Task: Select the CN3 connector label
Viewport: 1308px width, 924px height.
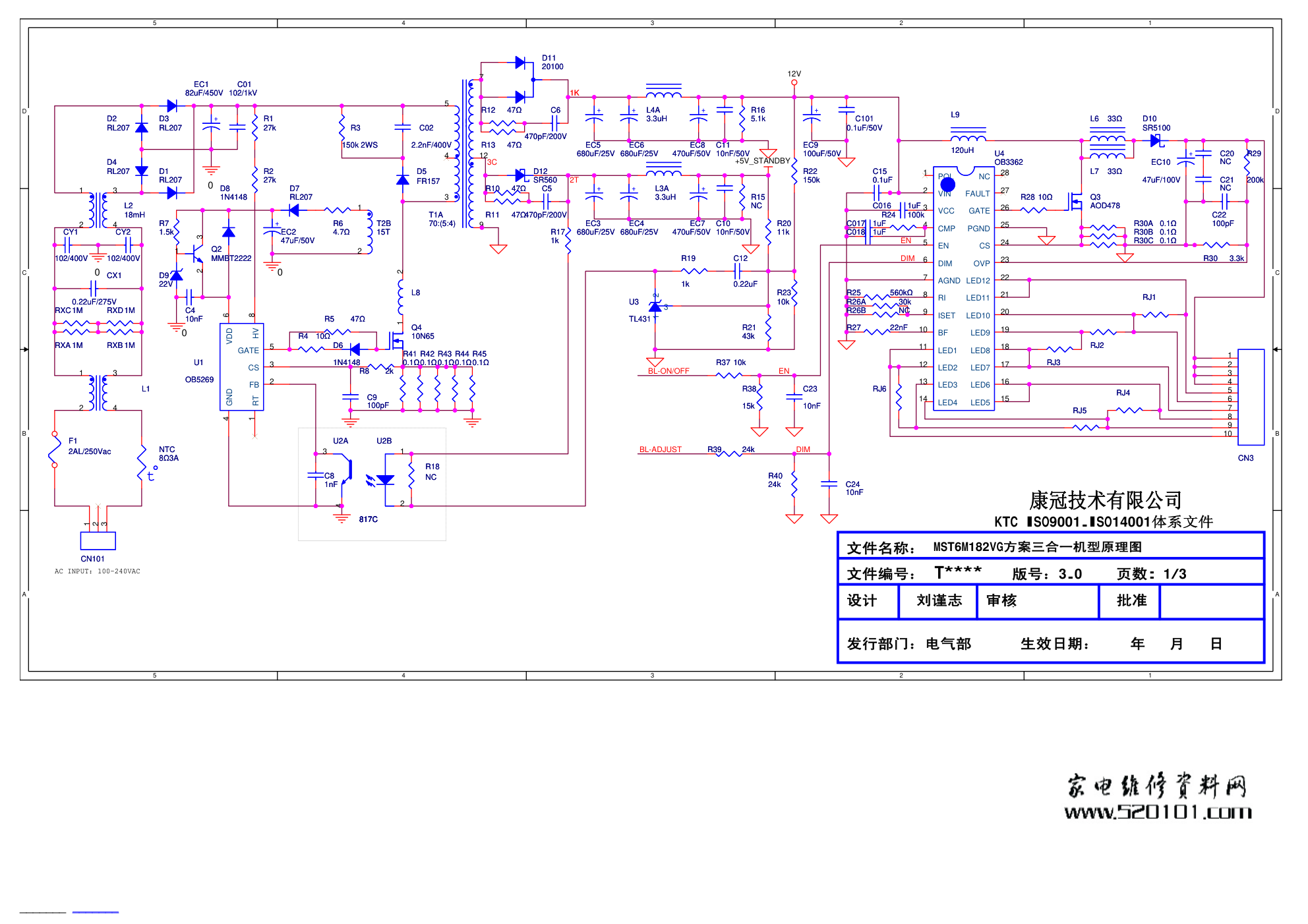Action: (x=1245, y=458)
